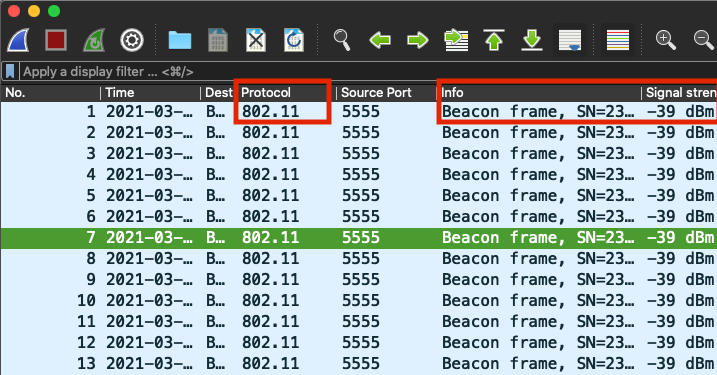This screenshot has width=717, height=375.
Task: Sort by the Source Port column header
Action: [386, 93]
